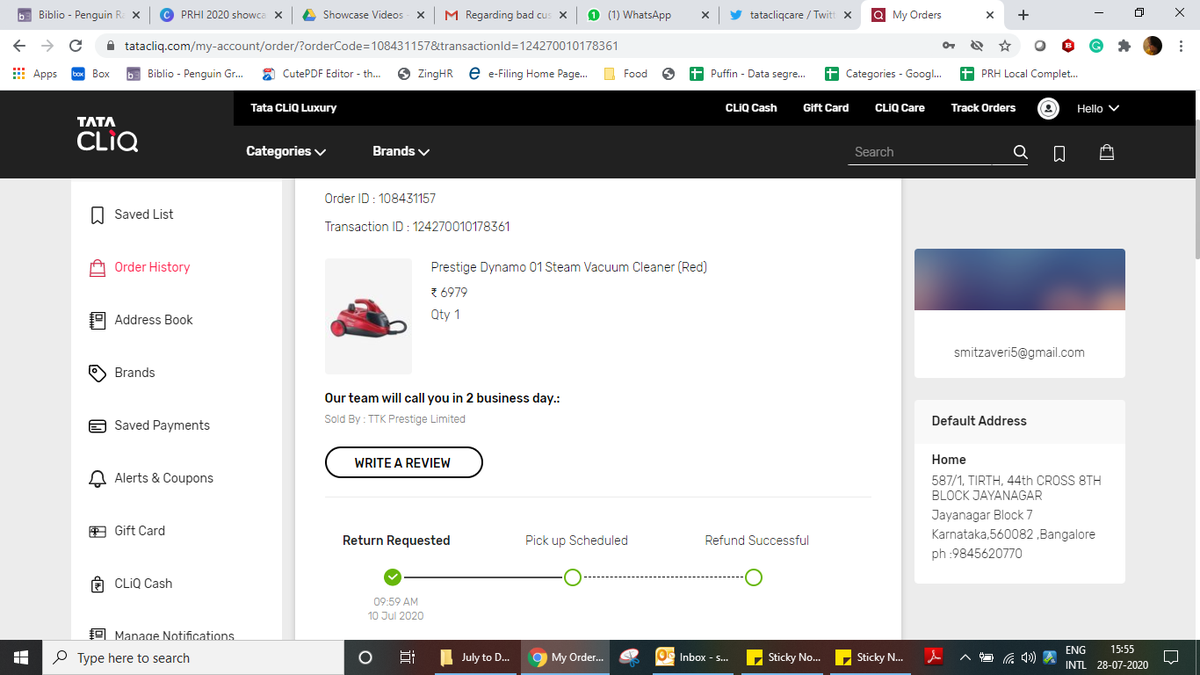Click the email smitzaveri5@gmail.com
Image resolution: width=1200 pixels, height=675 pixels.
[x=1020, y=352]
